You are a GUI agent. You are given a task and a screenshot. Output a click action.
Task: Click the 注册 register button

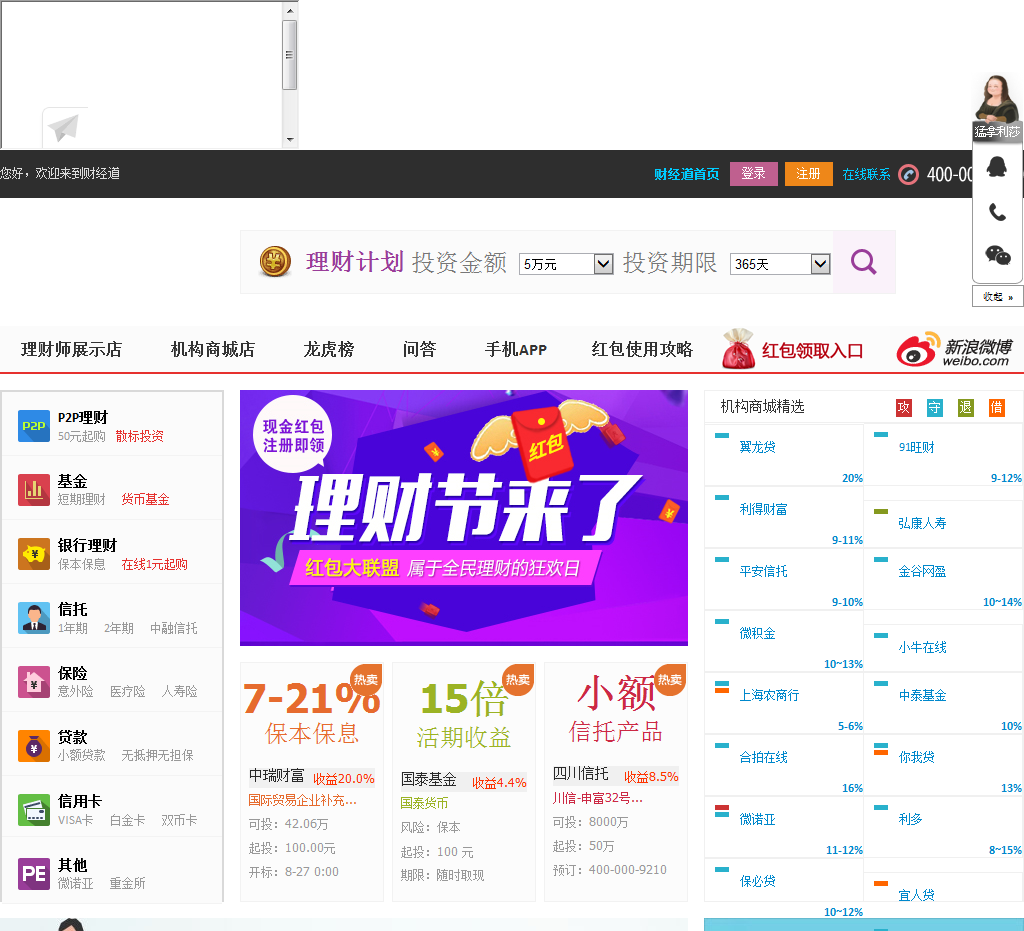pos(808,174)
